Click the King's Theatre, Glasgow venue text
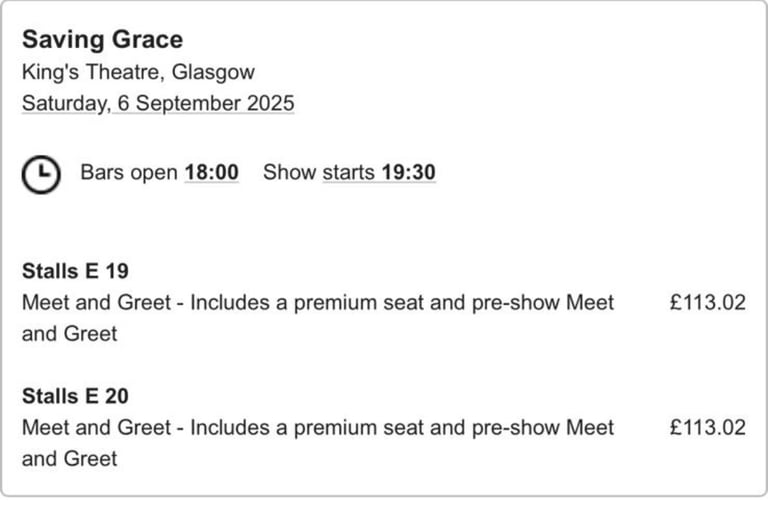Image resolution: width=768 pixels, height=508 pixels. pyautogui.click(x=138, y=72)
